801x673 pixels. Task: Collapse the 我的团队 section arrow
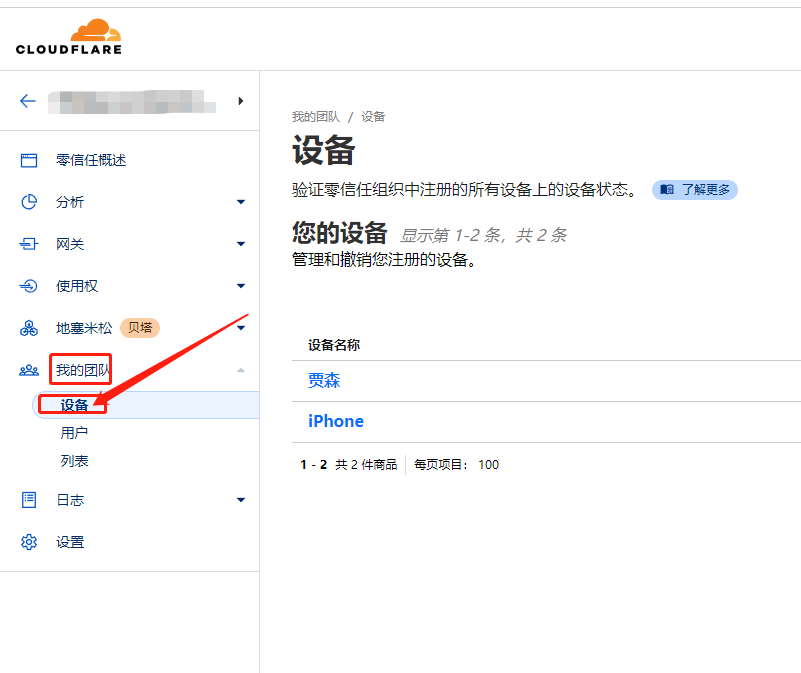pos(240,370)
